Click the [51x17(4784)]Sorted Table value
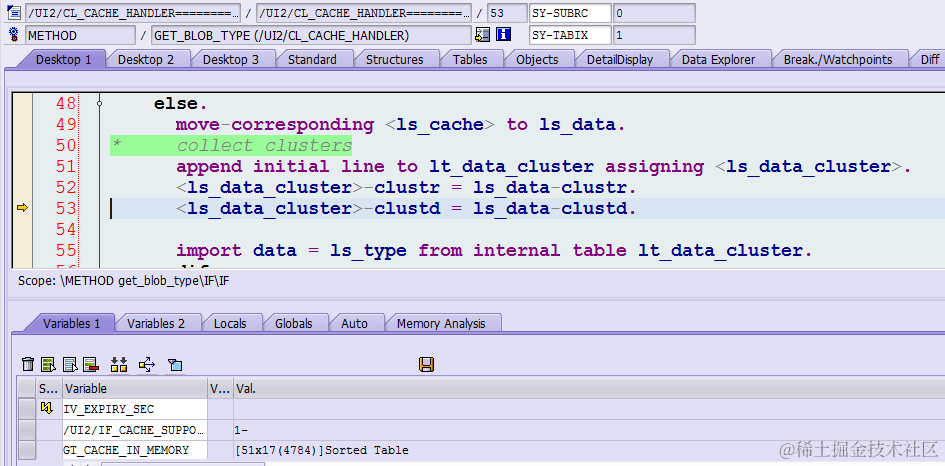The image size is (945, 466). [322, 450]
